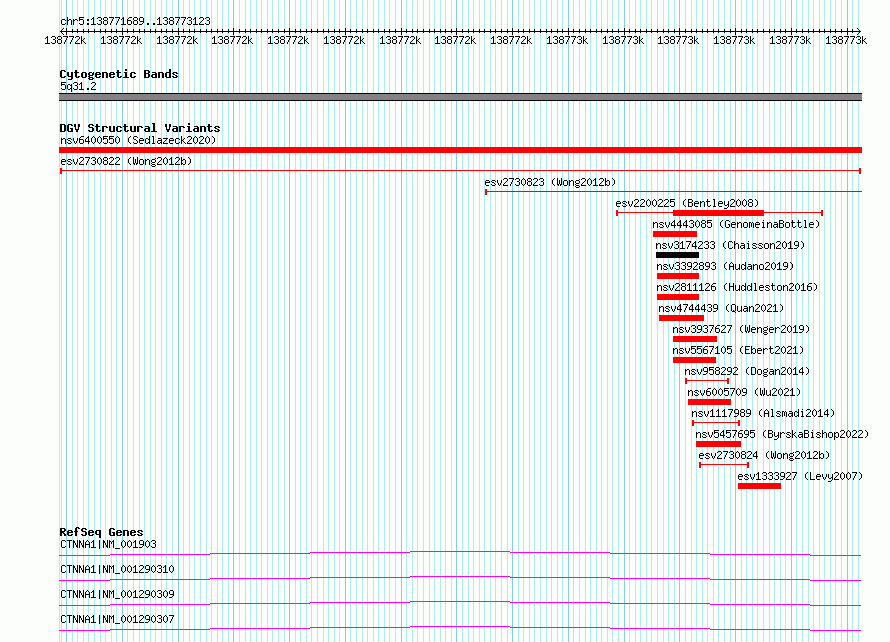Click nsv2811126 (Huddleston2016) variant label

point(737,287)
